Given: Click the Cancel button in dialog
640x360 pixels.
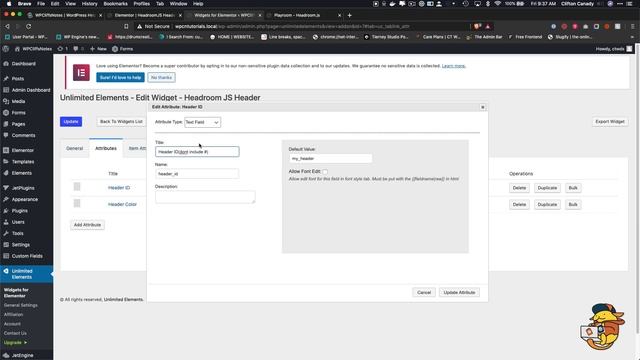Looking at the screenshot, I should click(x=424, y=292).
